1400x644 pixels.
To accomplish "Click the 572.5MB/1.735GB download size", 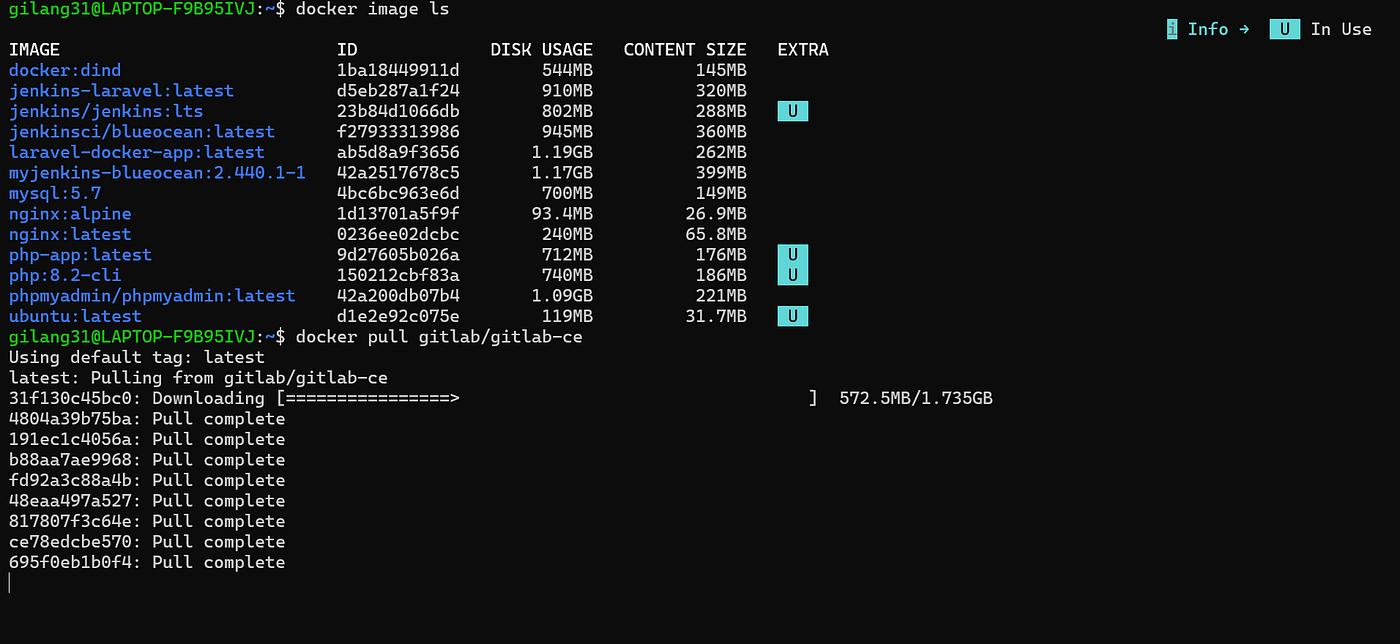I will tap(916, 398).
